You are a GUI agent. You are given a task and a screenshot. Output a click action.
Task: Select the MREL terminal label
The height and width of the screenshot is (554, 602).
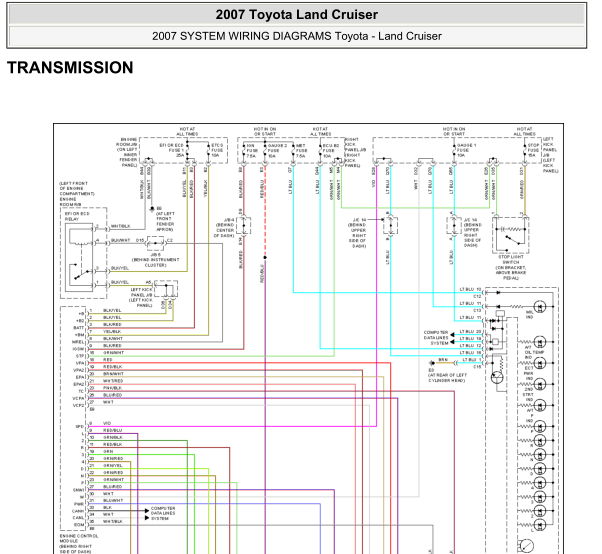click(x=78, y=342)
